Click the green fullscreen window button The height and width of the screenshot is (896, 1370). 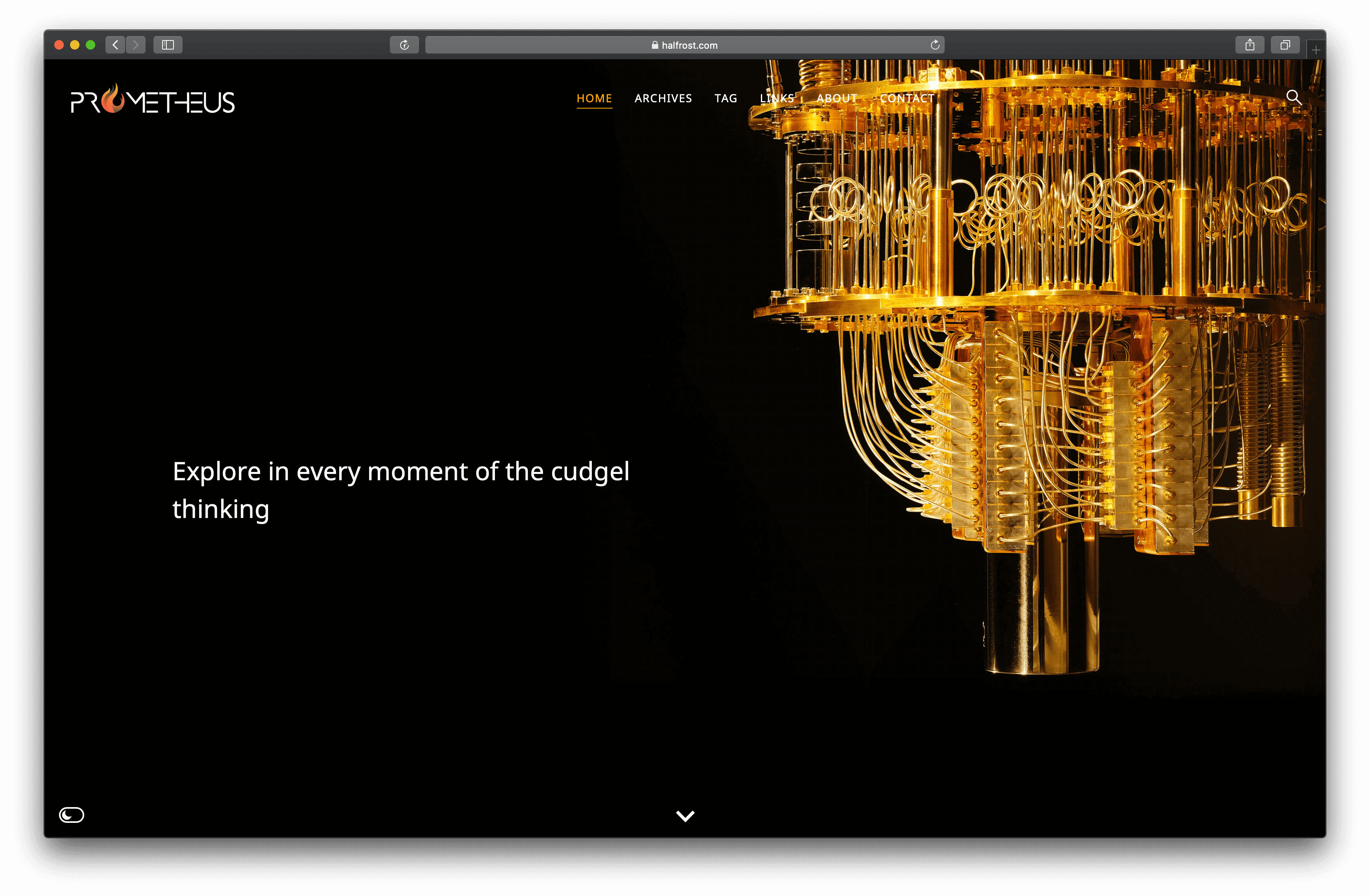[90, 45]
